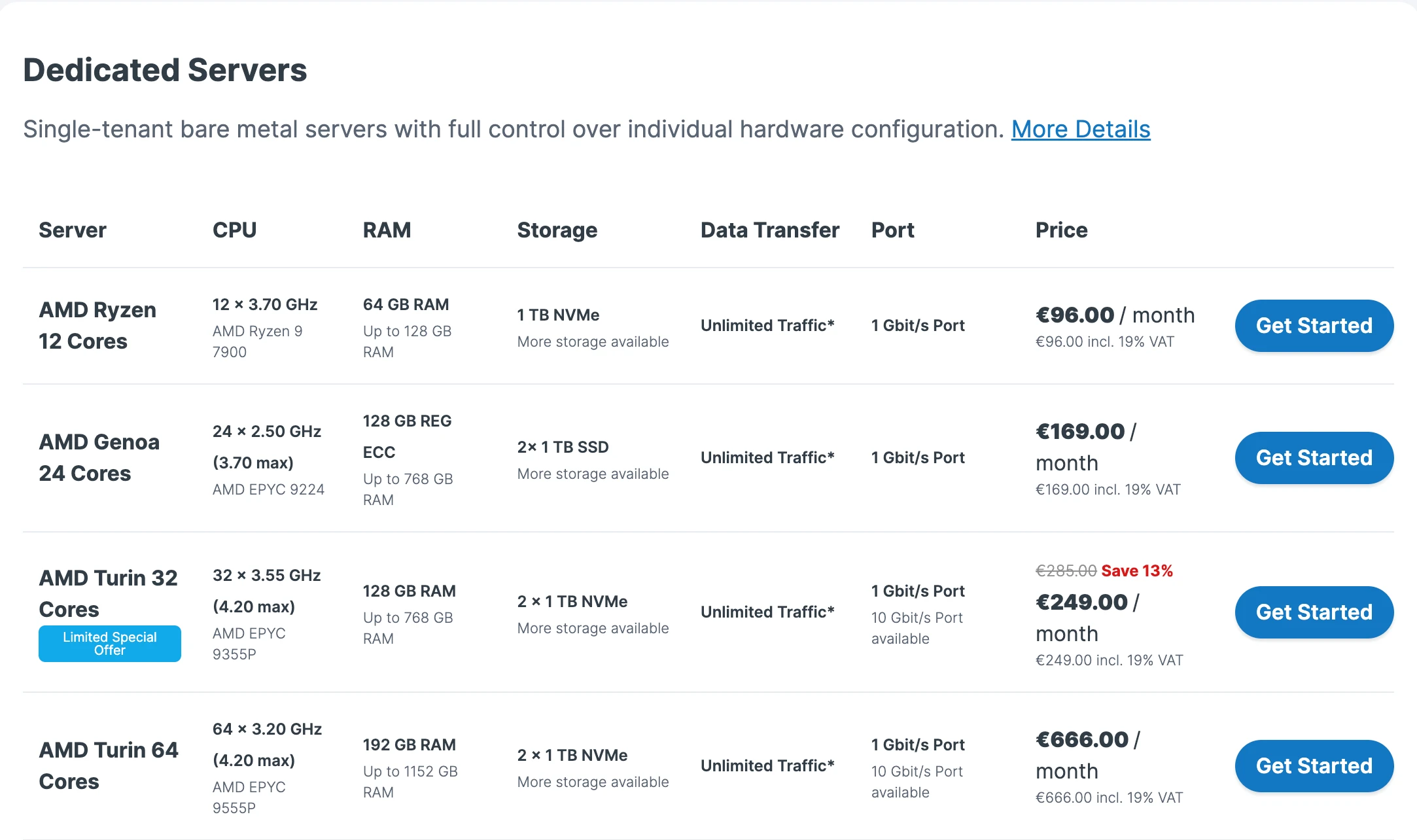
Task: Click Get Started for AMD Genoa 24 Cores
Action: (x=1314, y=458)
